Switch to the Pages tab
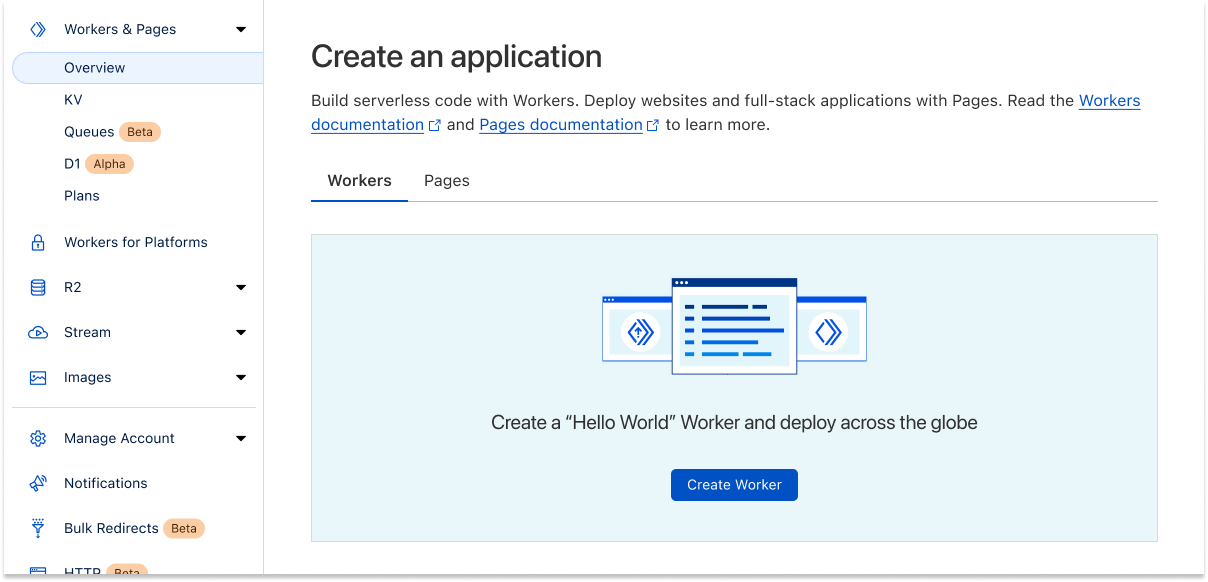The width and height of the screenshot is (1208, 582). click(x=446, y=181)
